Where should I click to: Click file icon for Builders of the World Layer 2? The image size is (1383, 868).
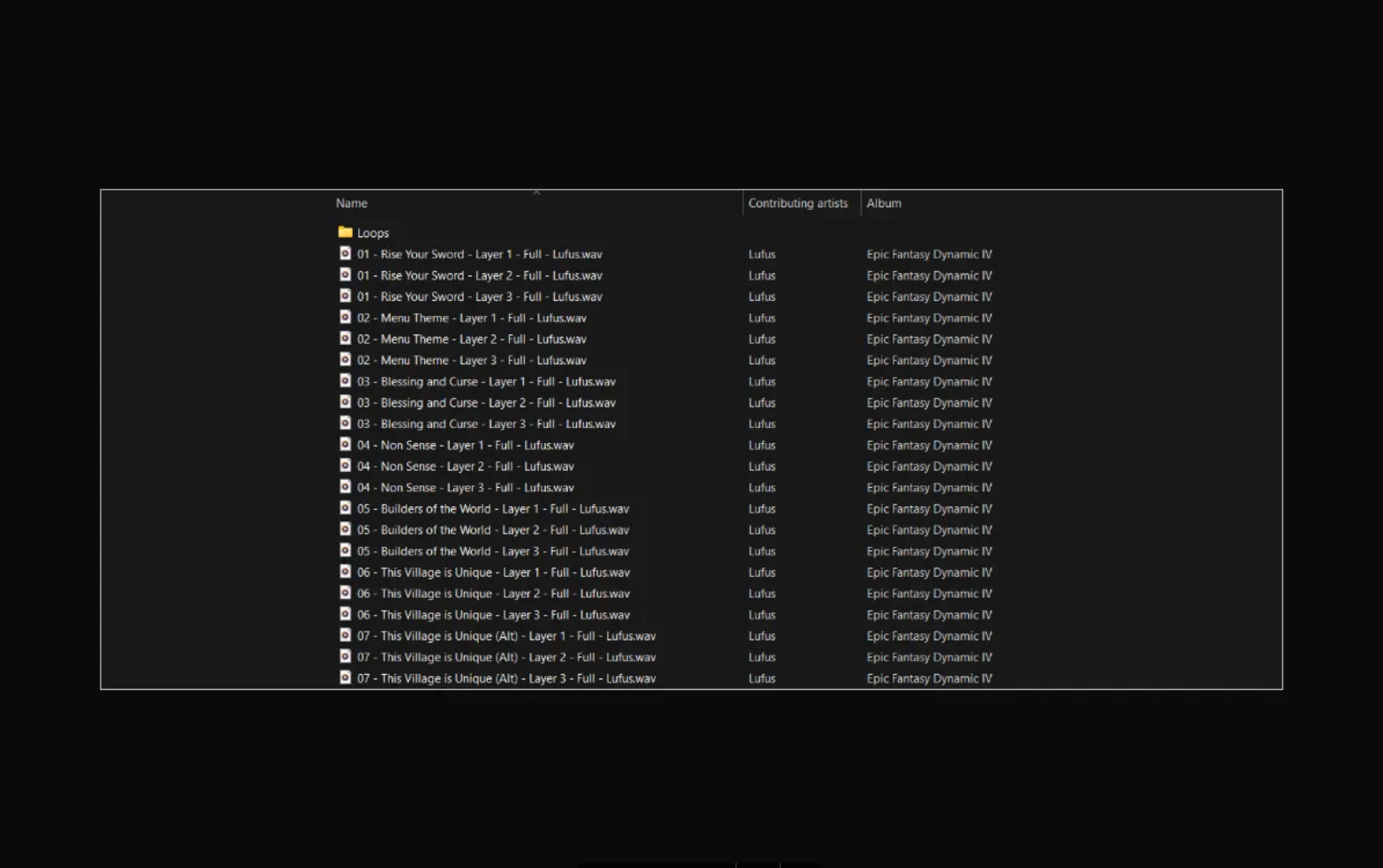[345, 528]
